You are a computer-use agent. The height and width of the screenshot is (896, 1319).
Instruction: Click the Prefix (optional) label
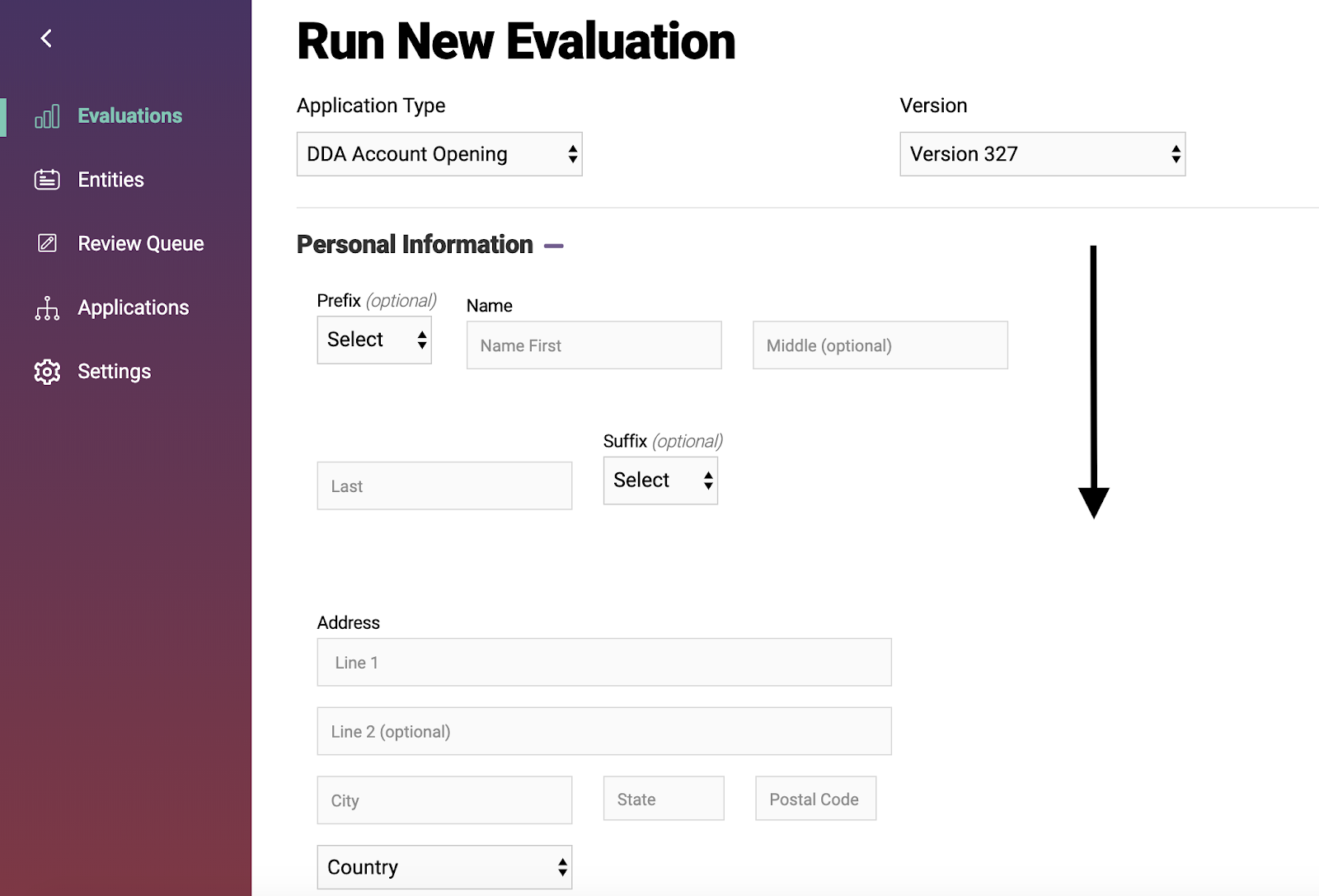(377, 301)
